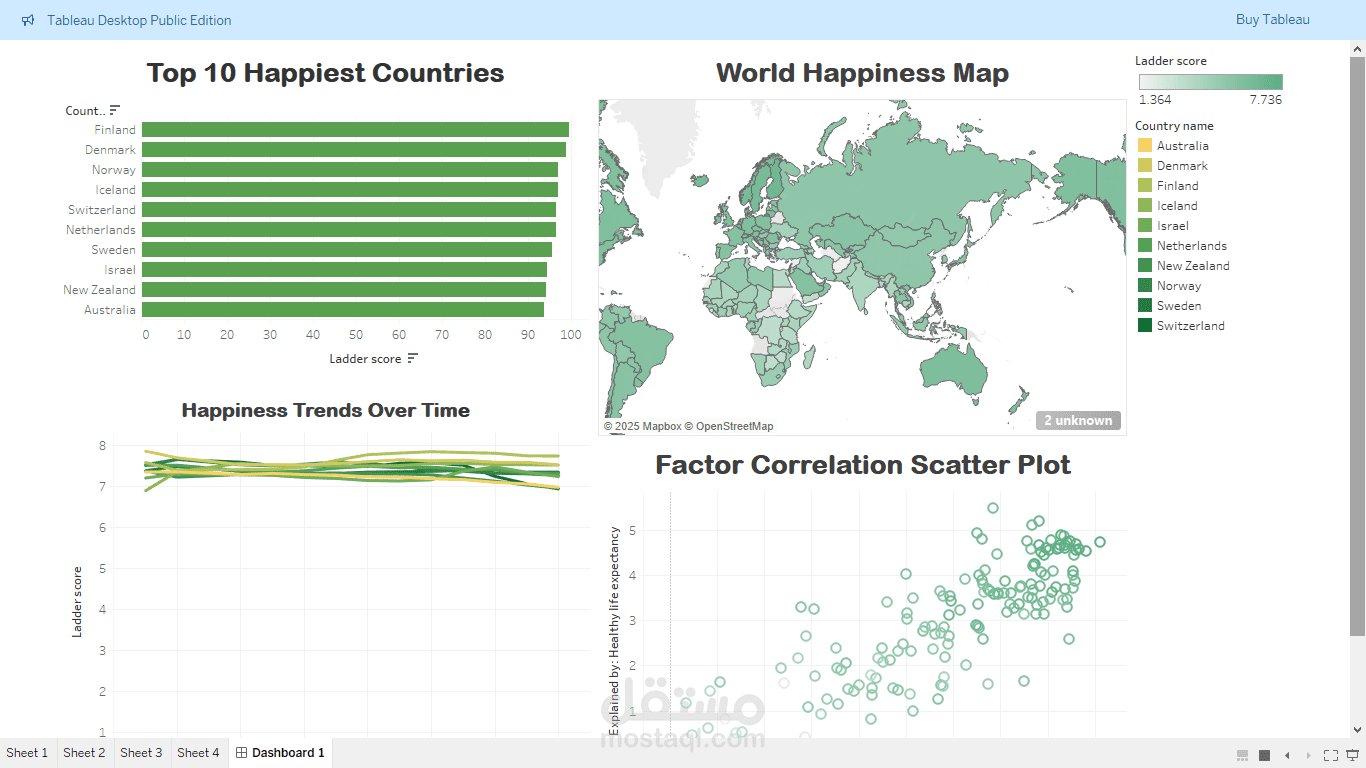Screen dimensions: 1366x768
Task: Select the New Zealand bar in chart
Action: click(x=344, y=289)
